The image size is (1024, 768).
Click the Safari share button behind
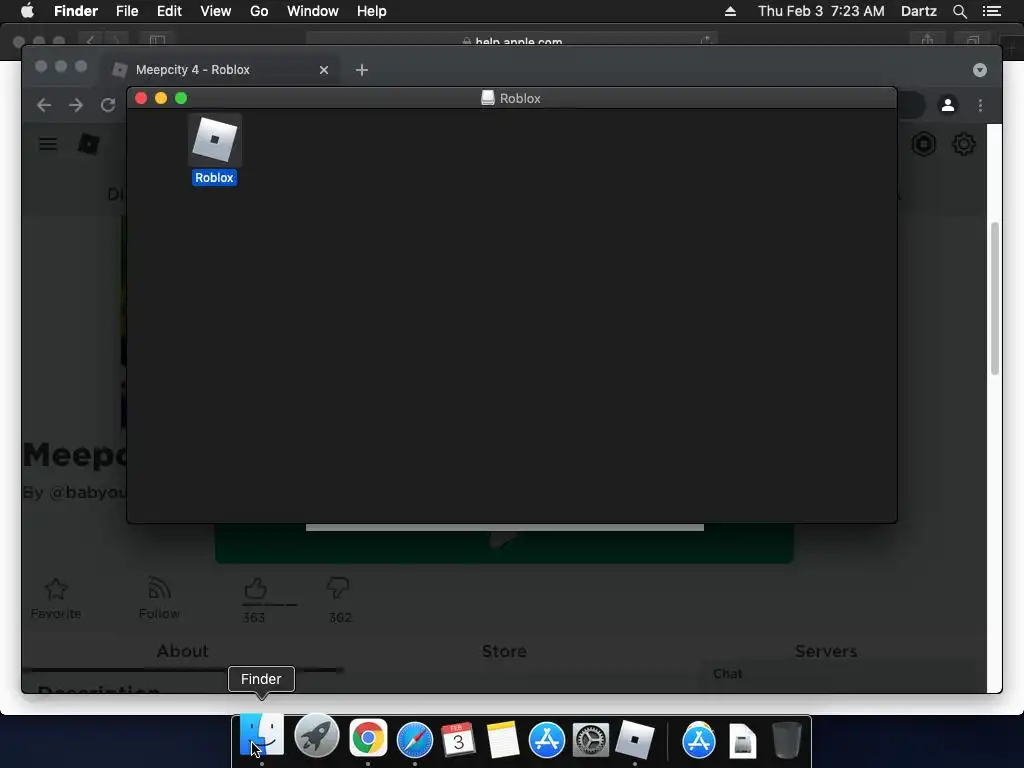927,40
